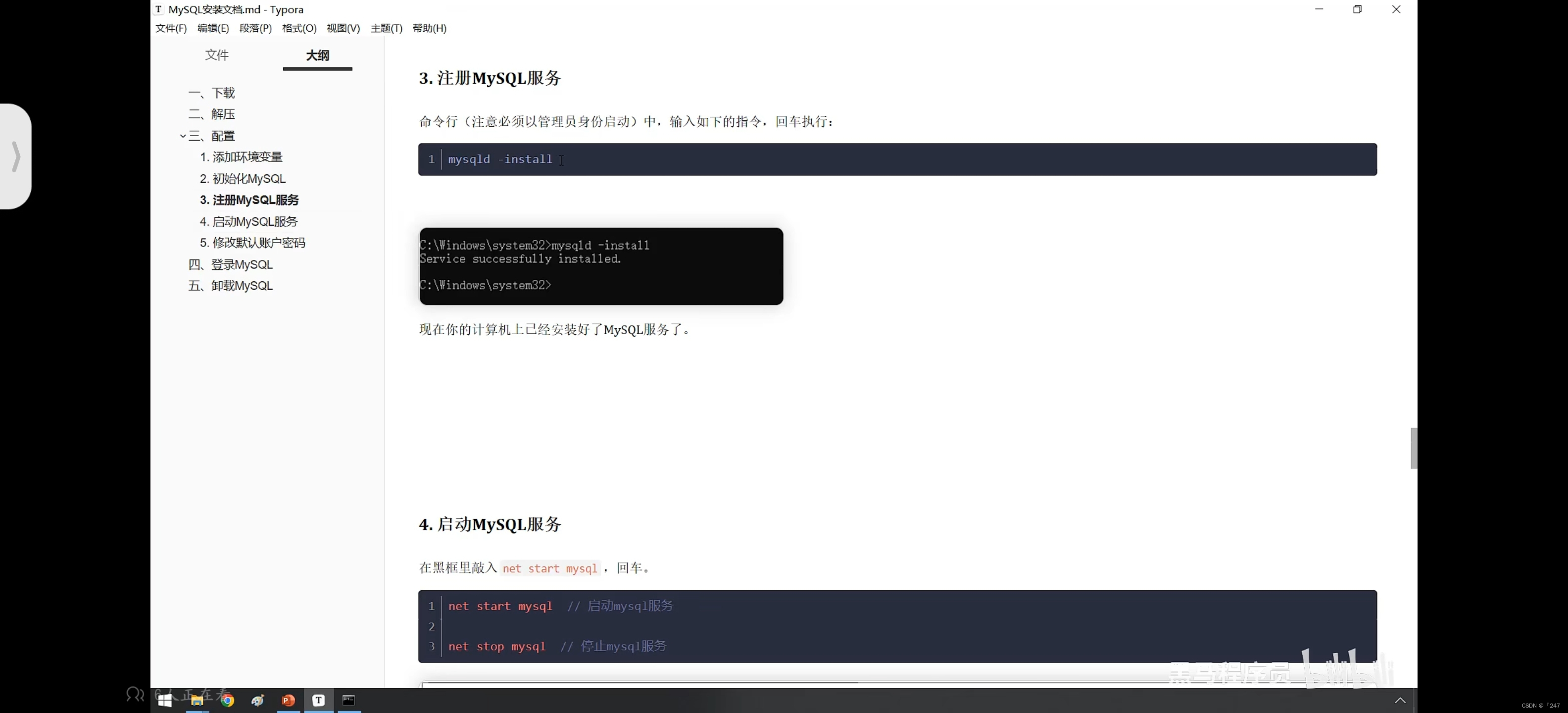Click the mysqld -install code block

897,159
